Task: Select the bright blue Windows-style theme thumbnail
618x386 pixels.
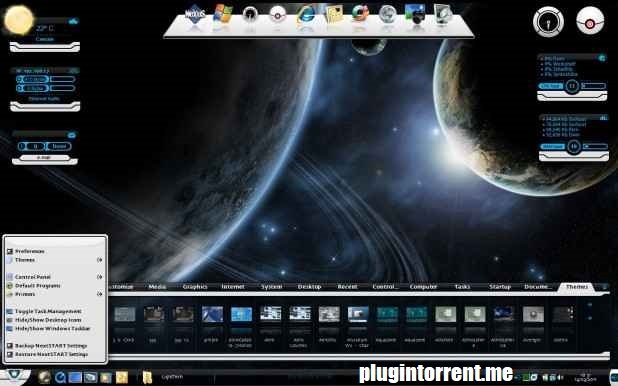Action: pyautogui.click(x=241, y=315)
